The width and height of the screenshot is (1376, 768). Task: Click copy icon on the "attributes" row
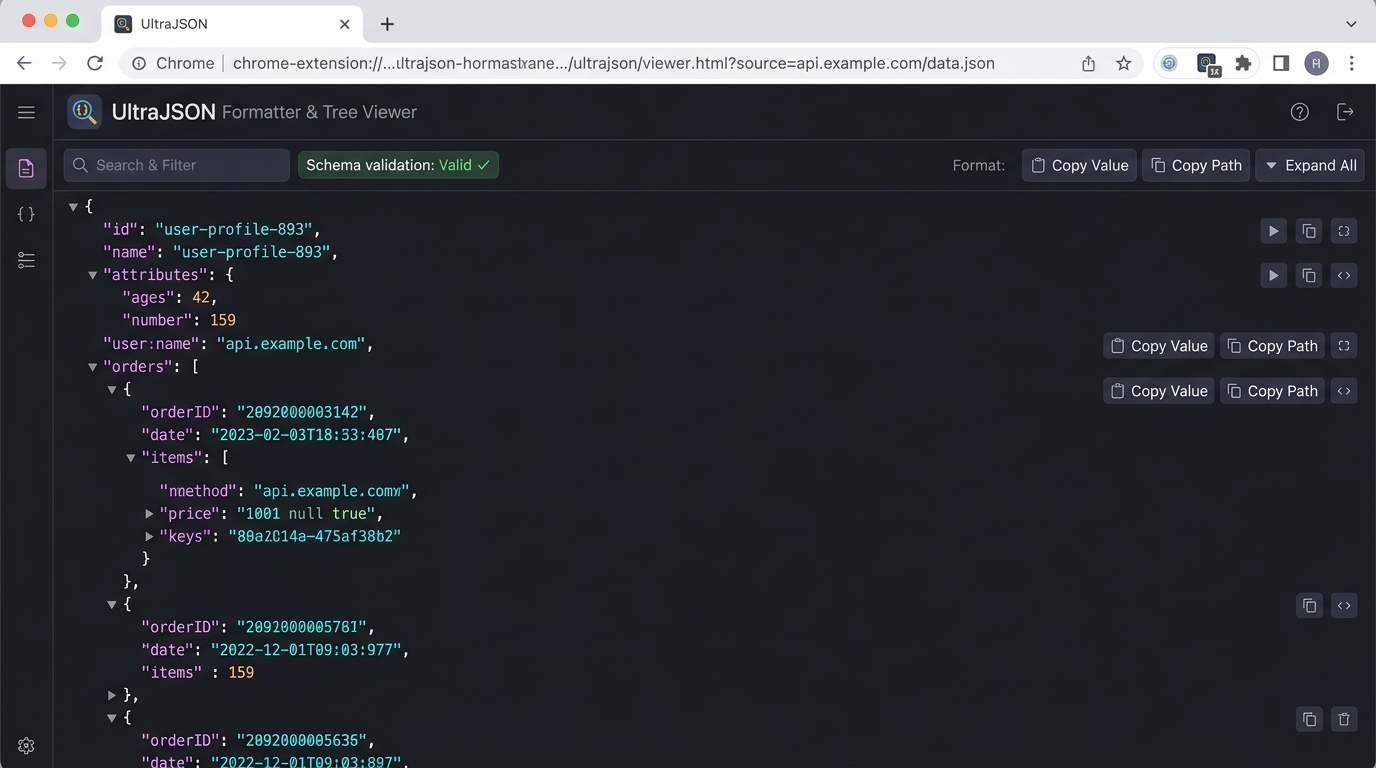click(x=1309, y=275)
